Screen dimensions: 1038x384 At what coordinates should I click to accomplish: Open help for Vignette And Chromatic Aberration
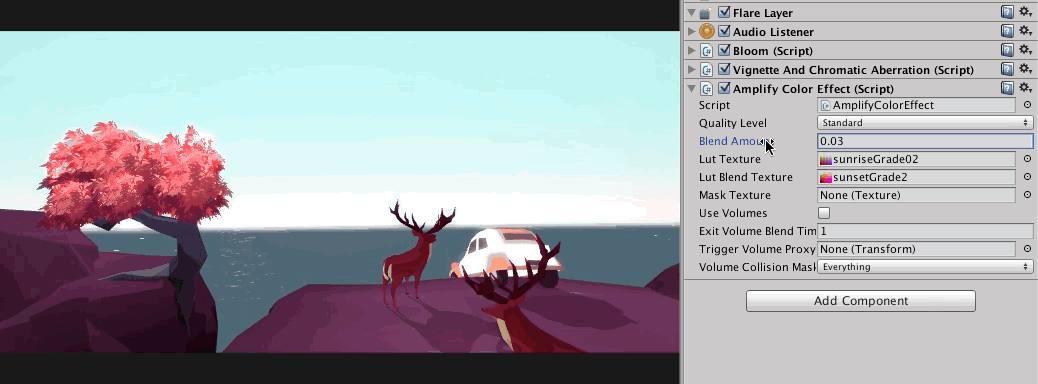coord(1007,70)
